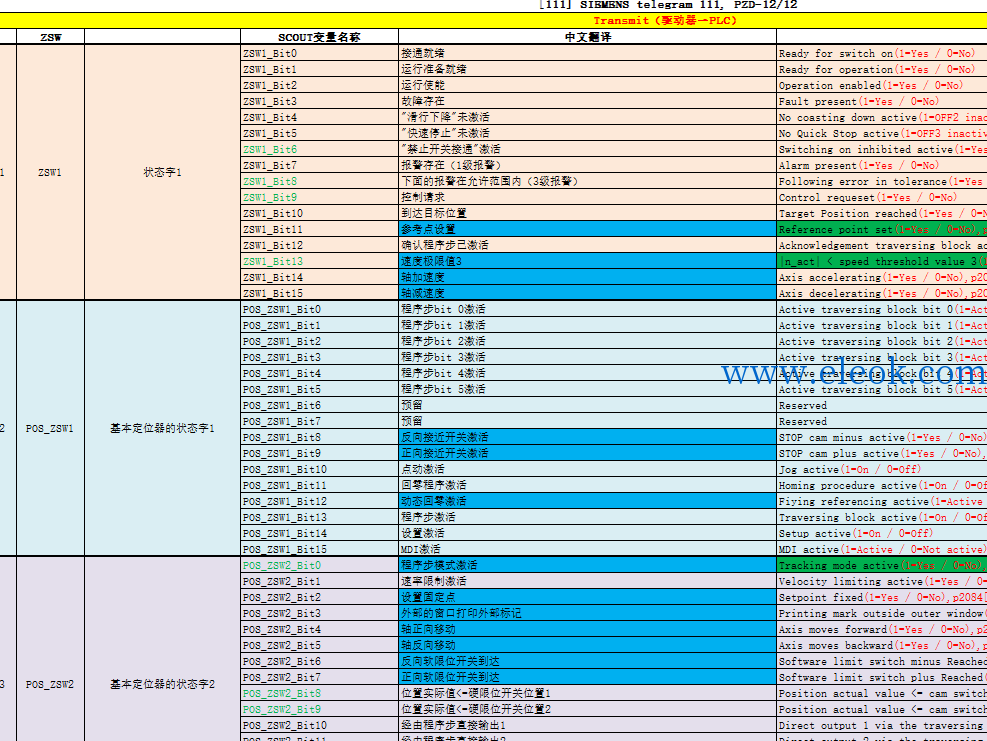
Task: Click the green 'Reference point set' cell
Action: click(882, 229)
